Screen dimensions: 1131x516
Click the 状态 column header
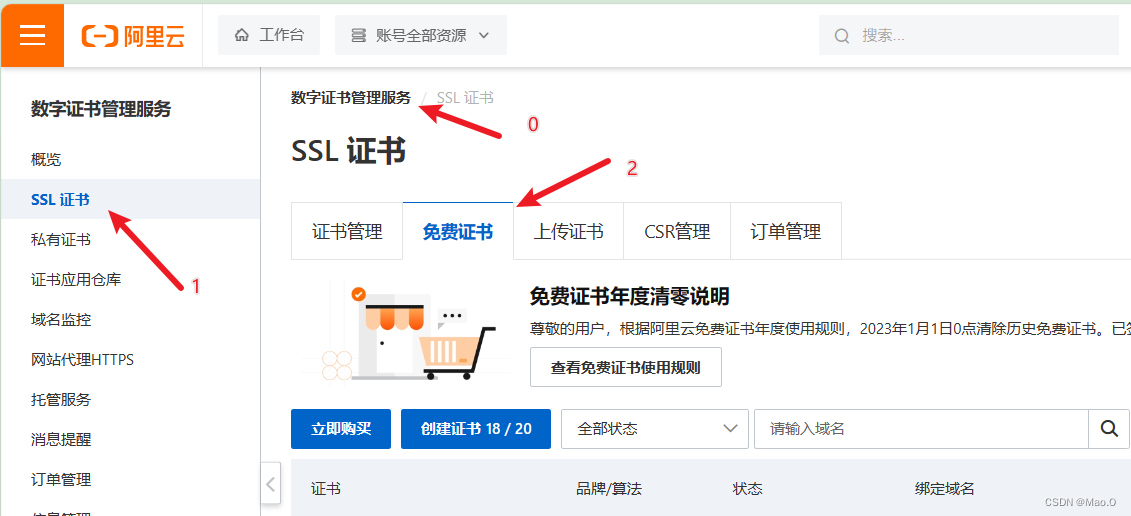[747, 489]
